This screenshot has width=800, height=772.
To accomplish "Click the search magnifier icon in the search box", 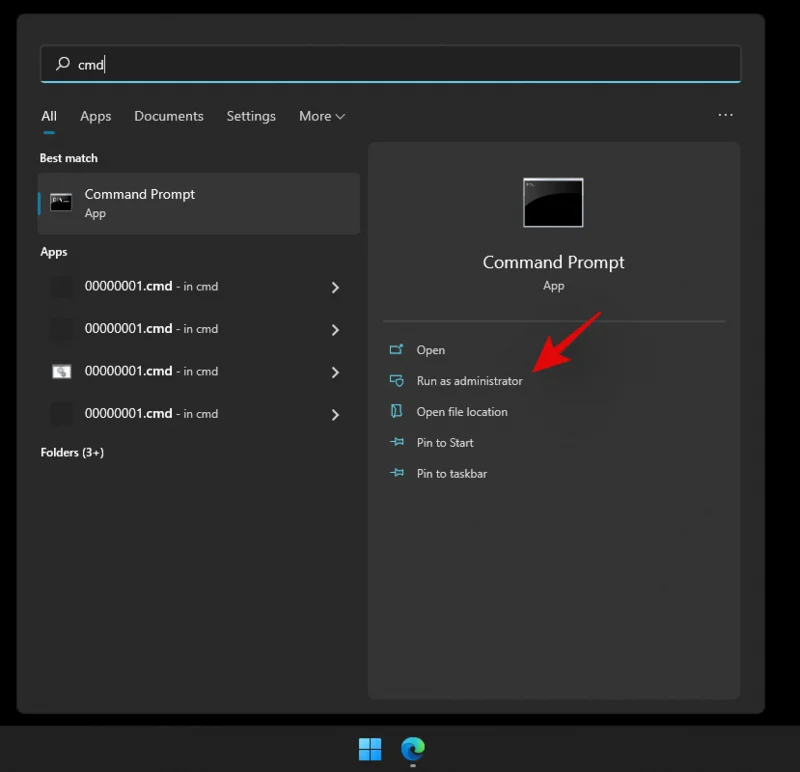I will tap(61, 64).
